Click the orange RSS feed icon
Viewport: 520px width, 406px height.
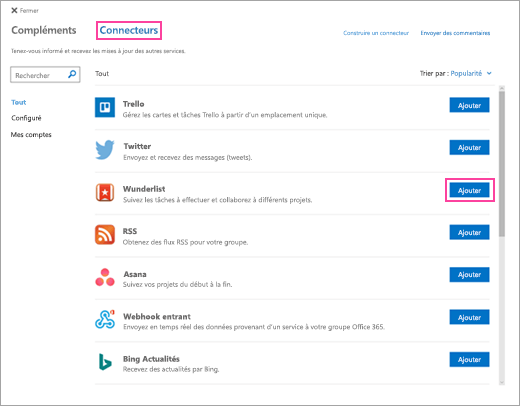[x=105, y=235]
